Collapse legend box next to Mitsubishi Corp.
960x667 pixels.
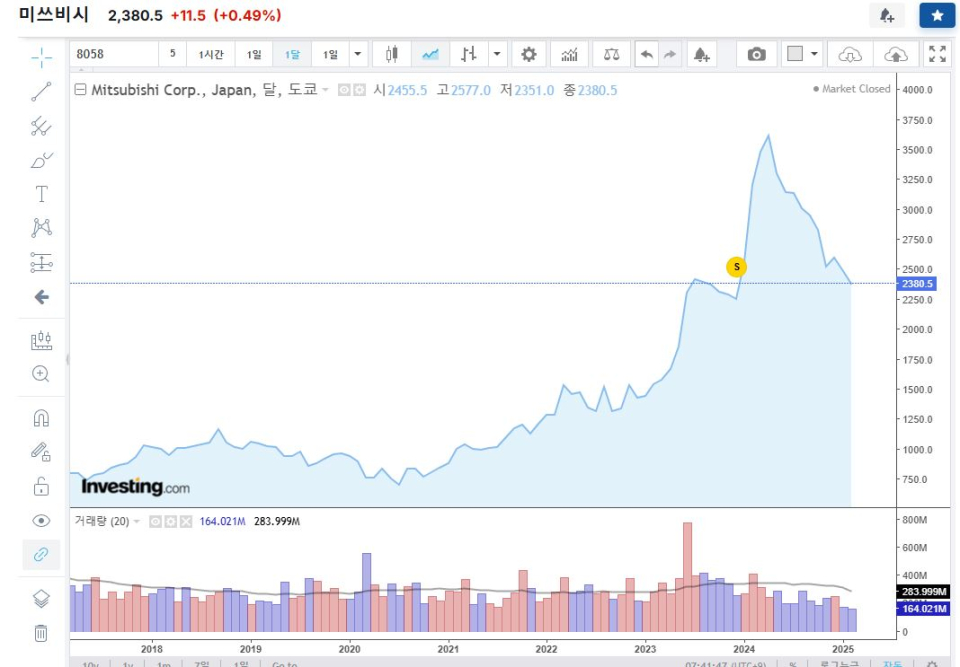click(x=80, y=90)
